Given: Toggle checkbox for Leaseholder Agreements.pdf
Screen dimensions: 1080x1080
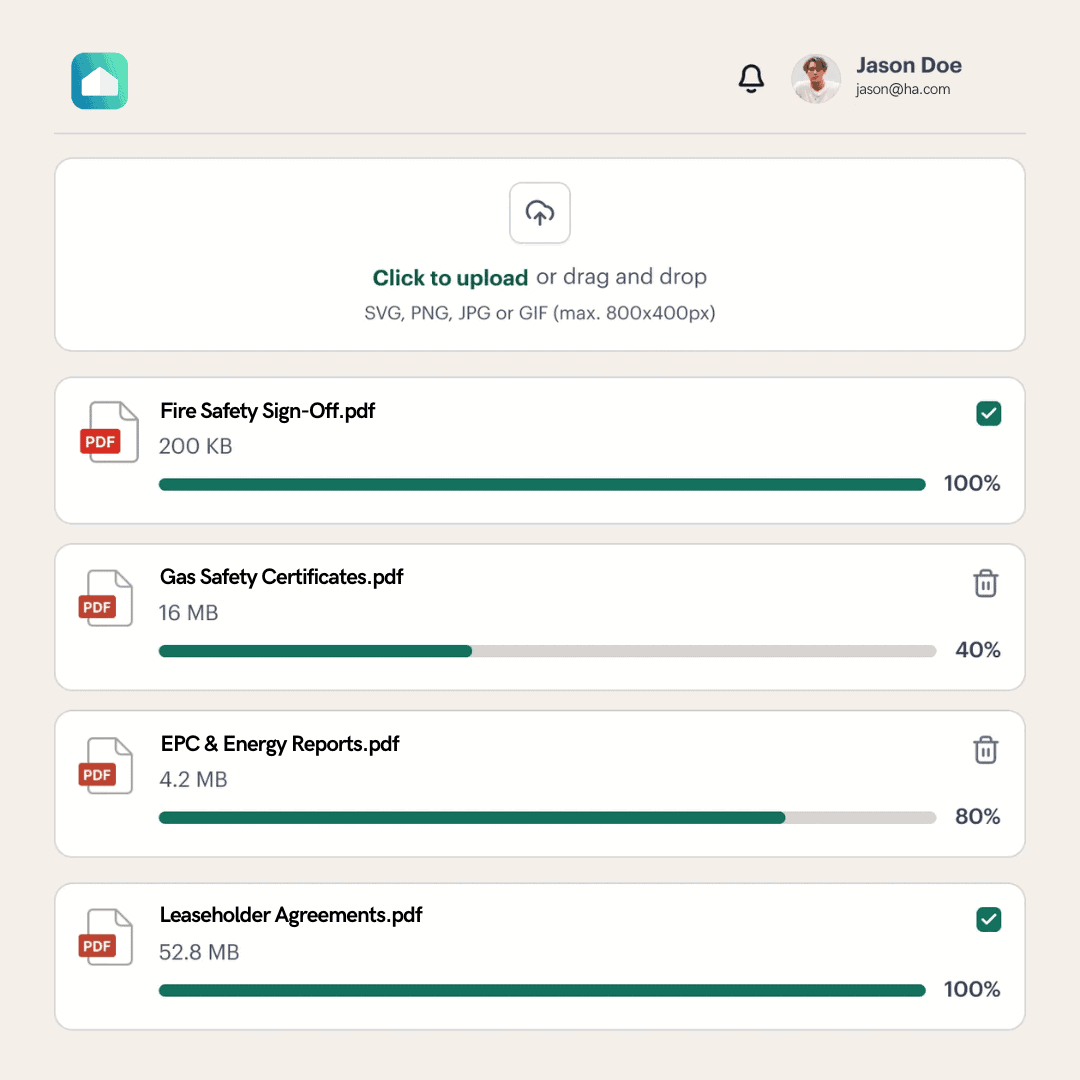Looking at the screenshot, I should point(988,919).
